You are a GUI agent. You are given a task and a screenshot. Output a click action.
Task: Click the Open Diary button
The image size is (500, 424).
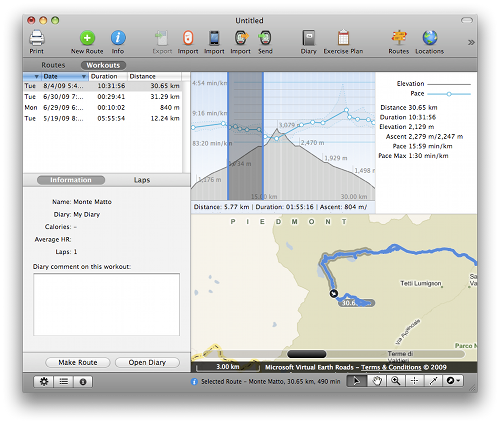tap(147, 362)
